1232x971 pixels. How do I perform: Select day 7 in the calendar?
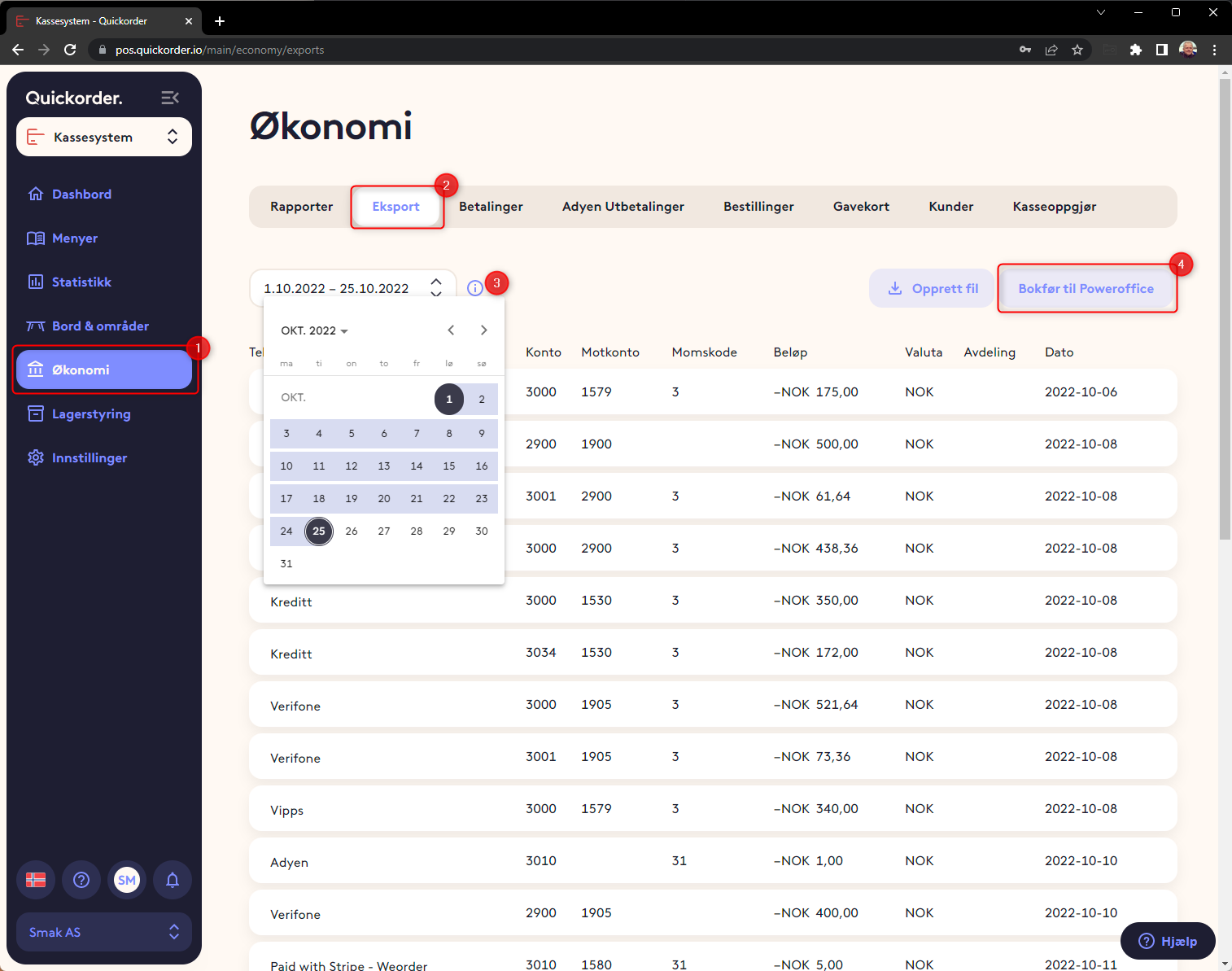point(417,433)
